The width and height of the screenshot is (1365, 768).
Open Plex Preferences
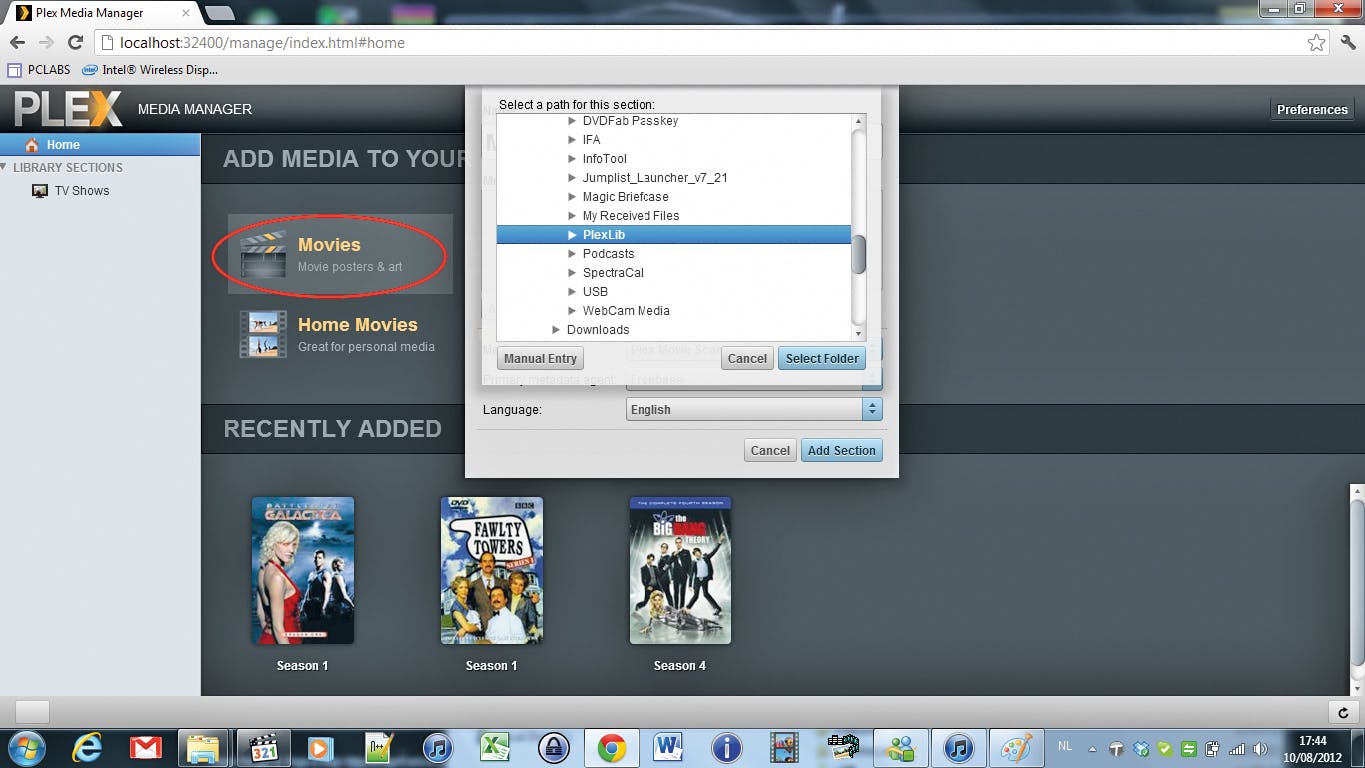click(x=1312, y=109)
